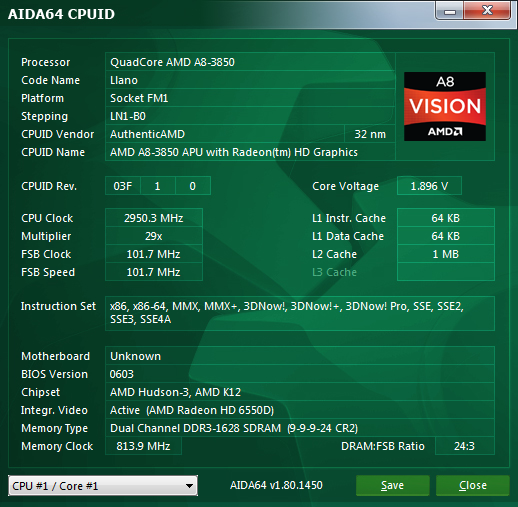The image size is (518, 507).
Task: Click the Processor name field QuadCore AMD A8-3850
Action: [250, 62]
